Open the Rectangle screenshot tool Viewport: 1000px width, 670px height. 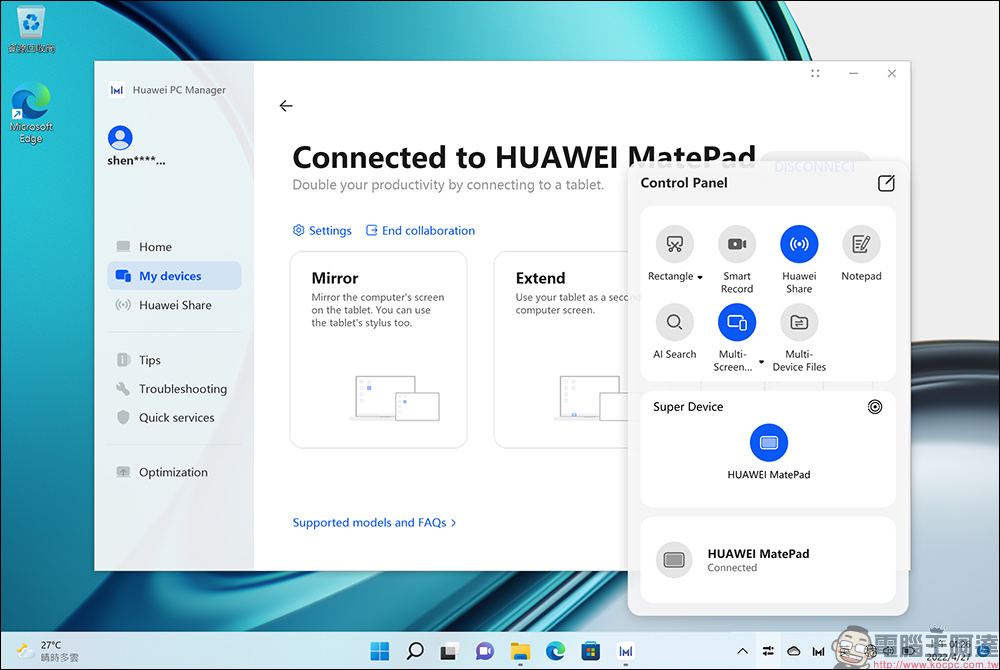pyautogui.click(x=674, y=244)
